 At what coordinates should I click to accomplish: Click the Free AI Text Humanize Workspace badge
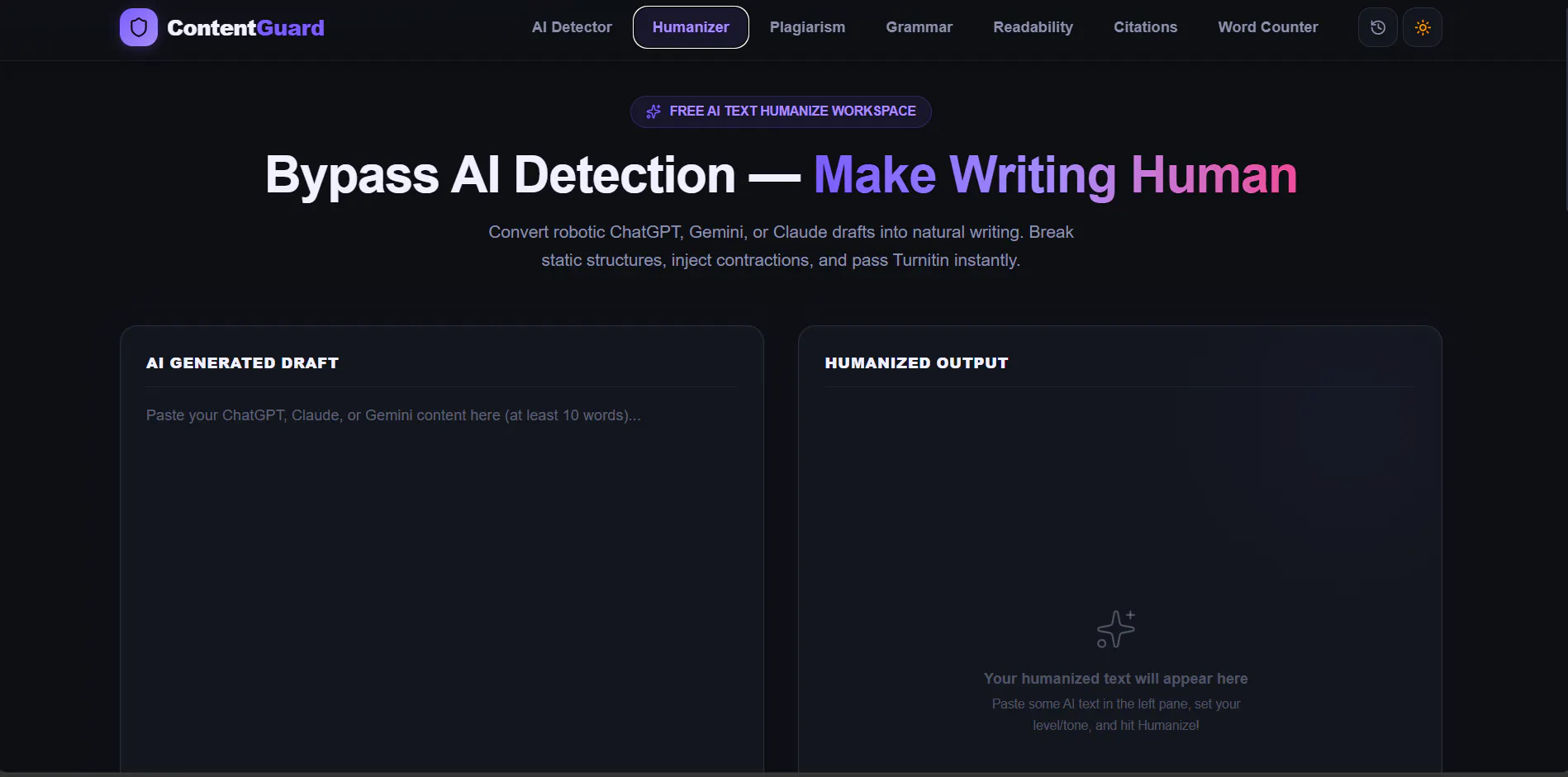[781, 111]
